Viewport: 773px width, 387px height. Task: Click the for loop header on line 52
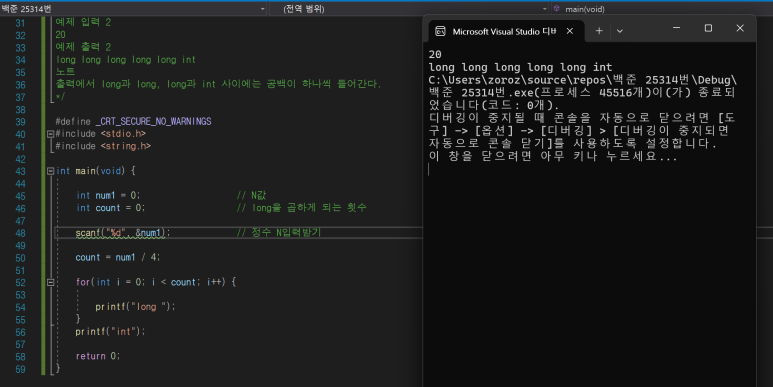click(156, 282)
